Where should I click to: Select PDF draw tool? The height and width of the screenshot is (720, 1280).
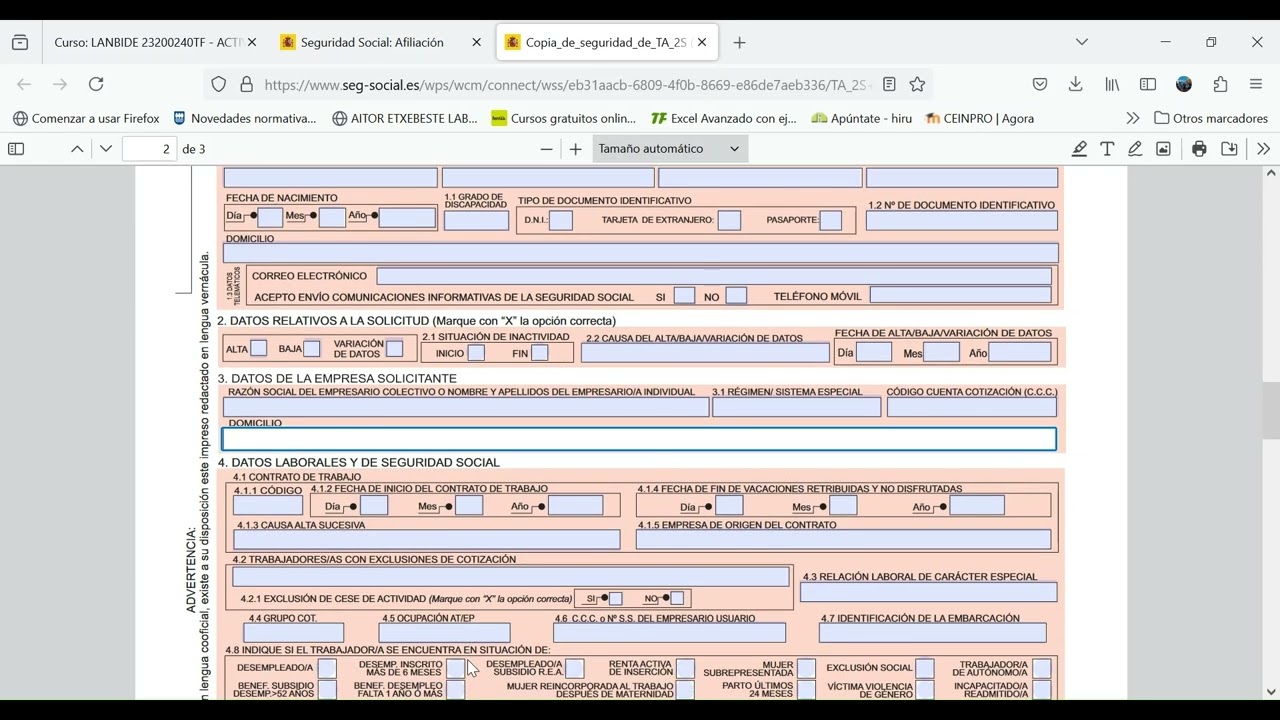pos(1135,149)
